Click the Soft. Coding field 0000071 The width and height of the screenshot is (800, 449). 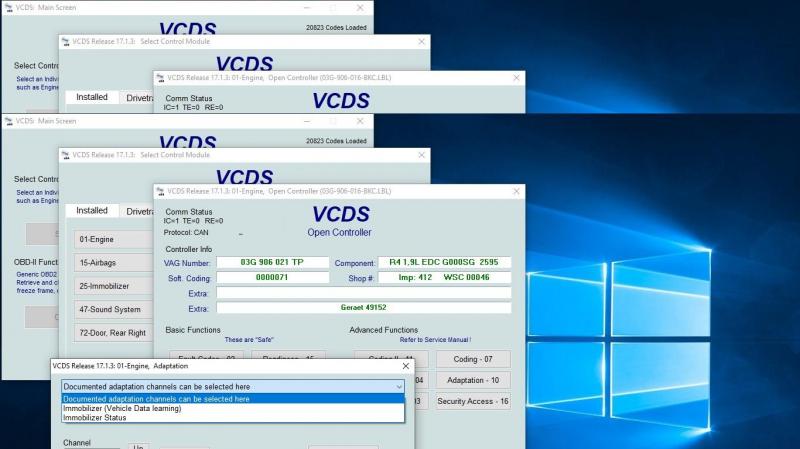pos(272,278)
